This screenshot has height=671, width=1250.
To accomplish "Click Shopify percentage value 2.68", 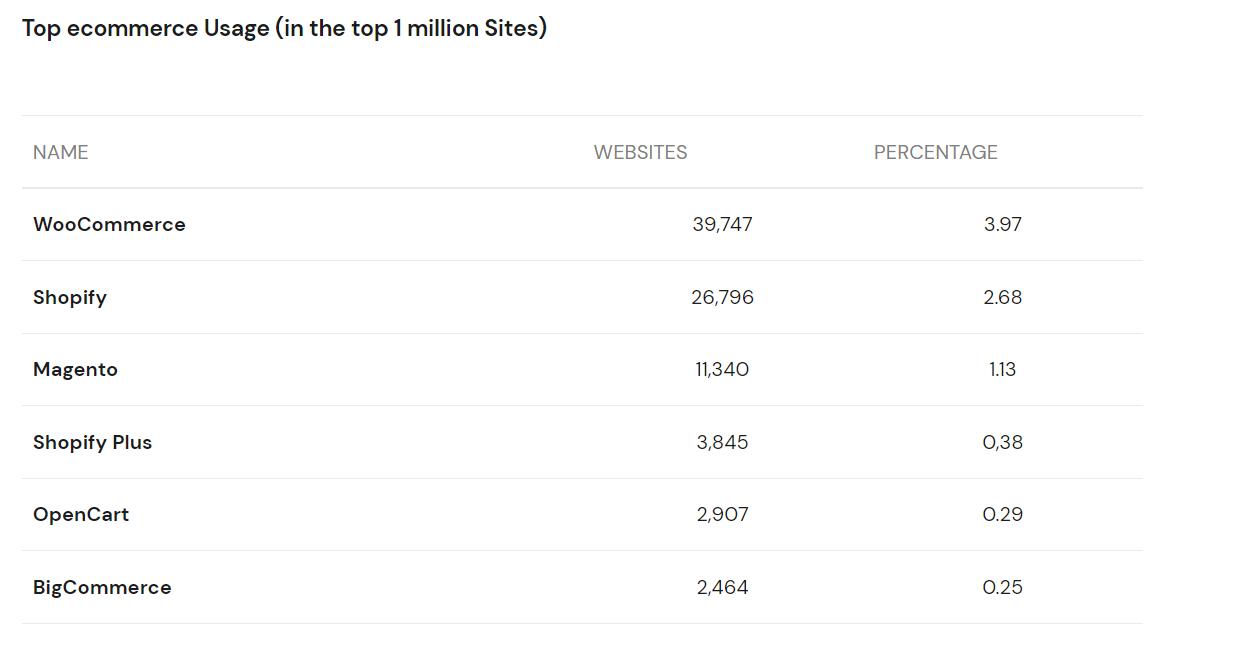I will (1002, 297).
